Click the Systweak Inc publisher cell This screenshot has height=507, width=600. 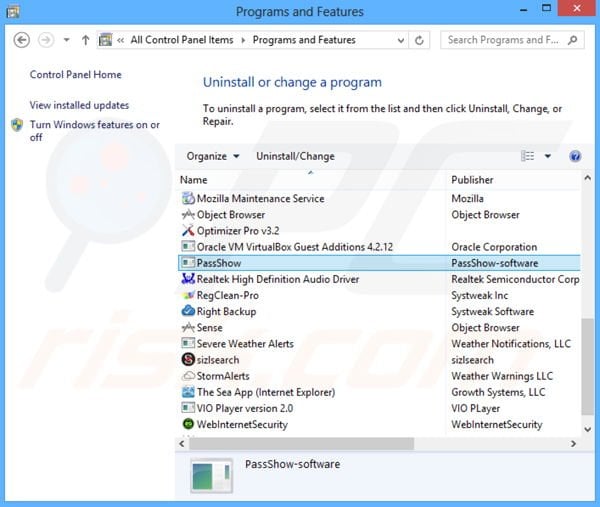pyautogui.click(x=479, y=295)
